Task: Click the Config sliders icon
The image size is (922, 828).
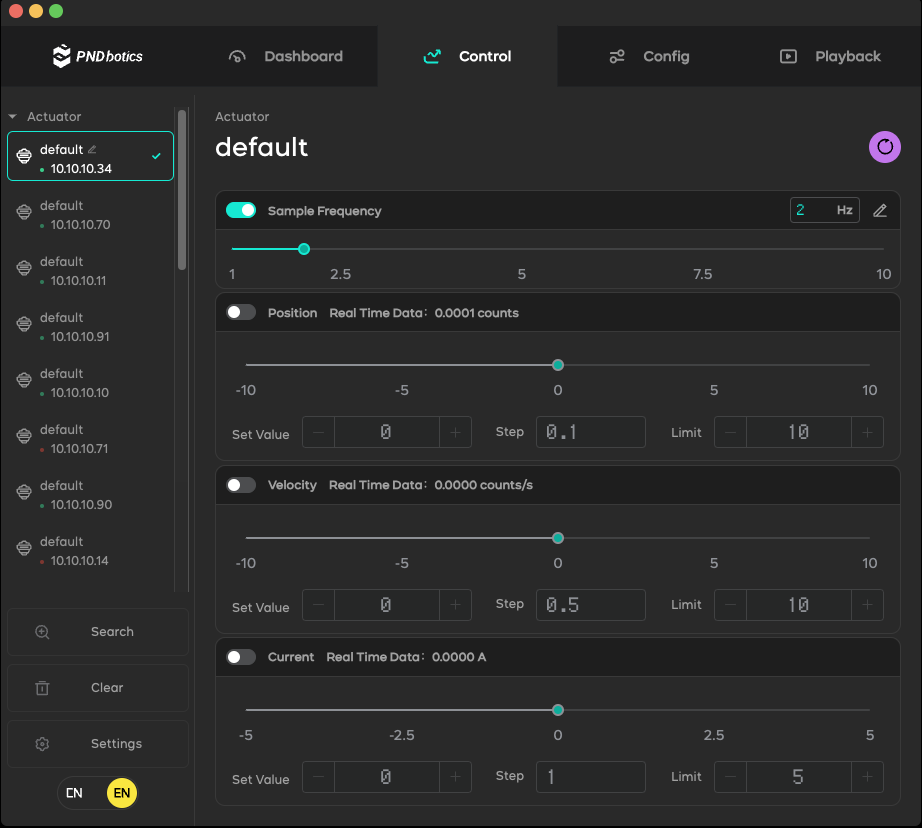Action: coord(617,56)
